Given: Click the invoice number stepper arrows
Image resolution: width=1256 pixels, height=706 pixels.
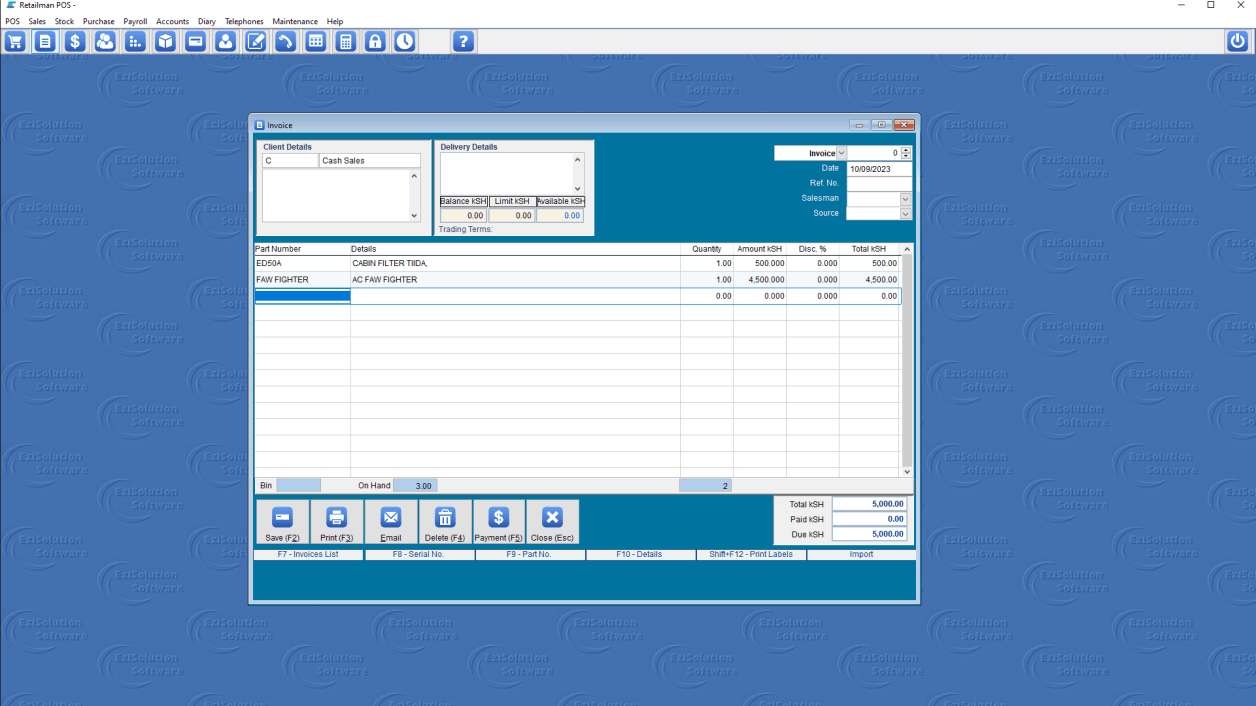Looking at the screenshot, I should [x=906, y=153].
